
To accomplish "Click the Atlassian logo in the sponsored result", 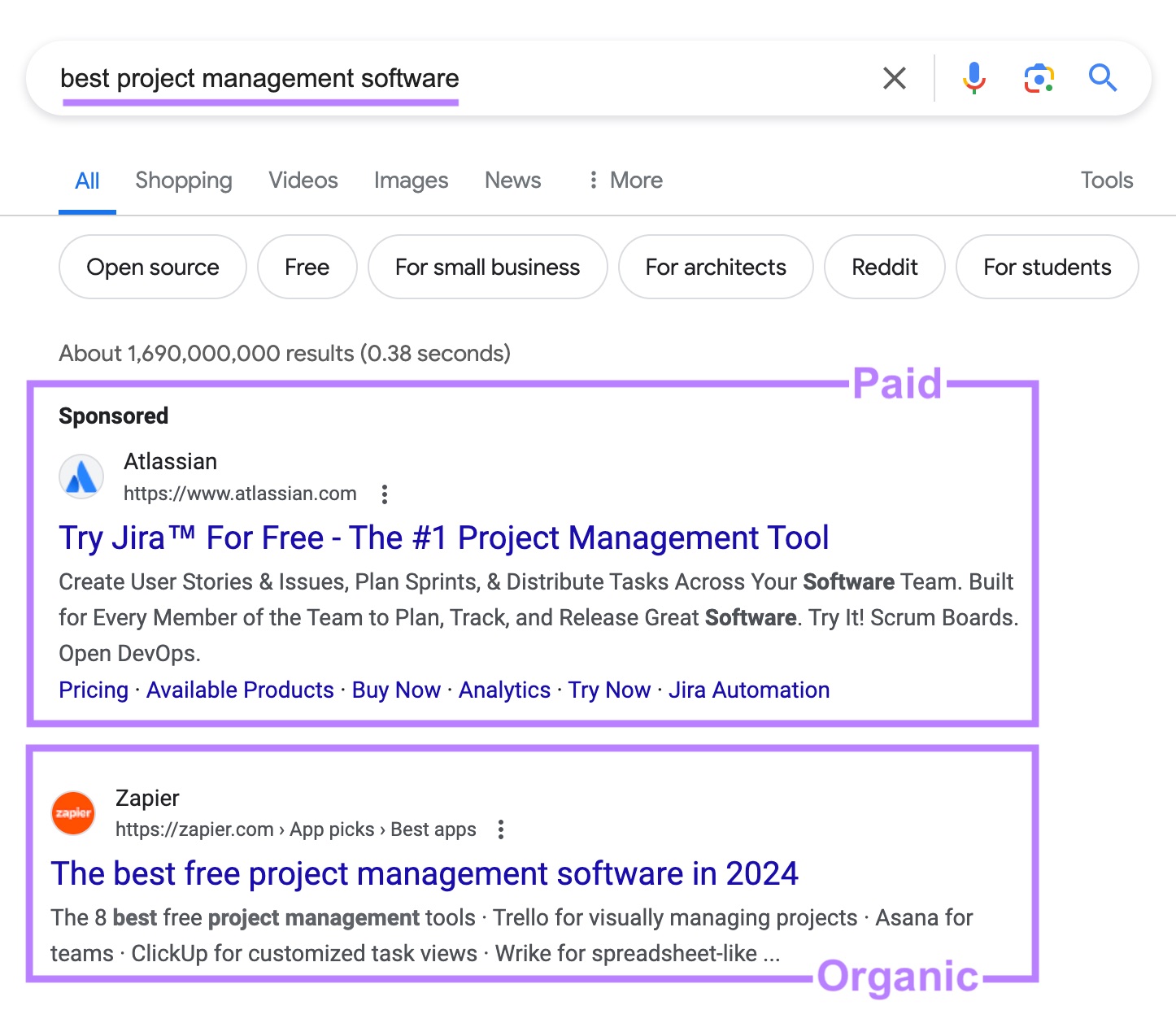I will (x=81, y=476).
